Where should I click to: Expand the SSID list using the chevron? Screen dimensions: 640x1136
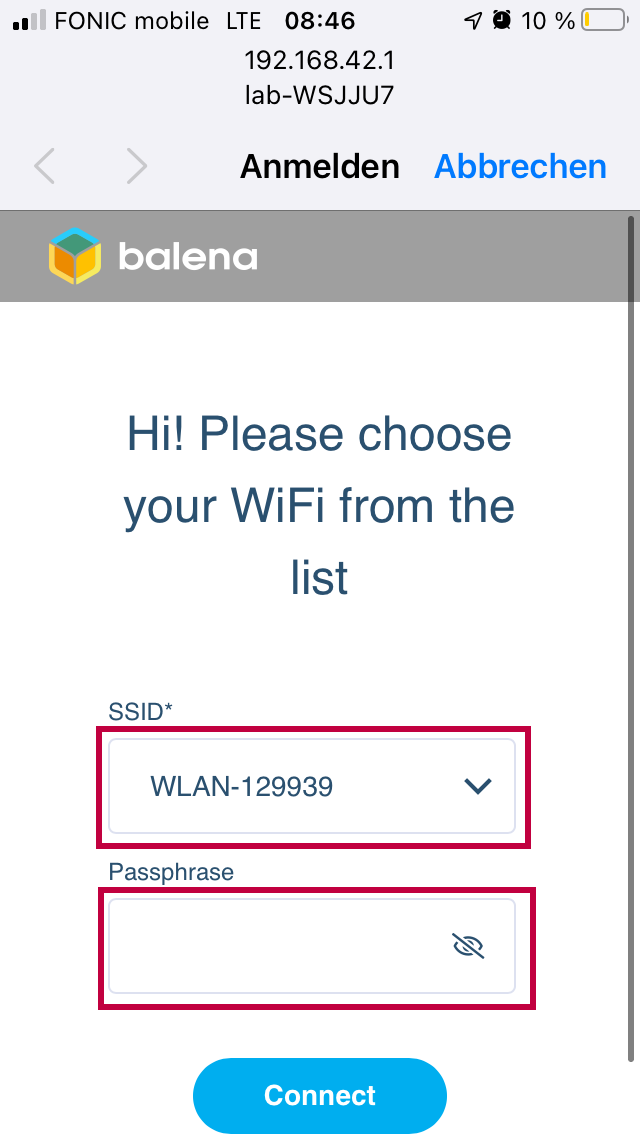tap(478, 787)
